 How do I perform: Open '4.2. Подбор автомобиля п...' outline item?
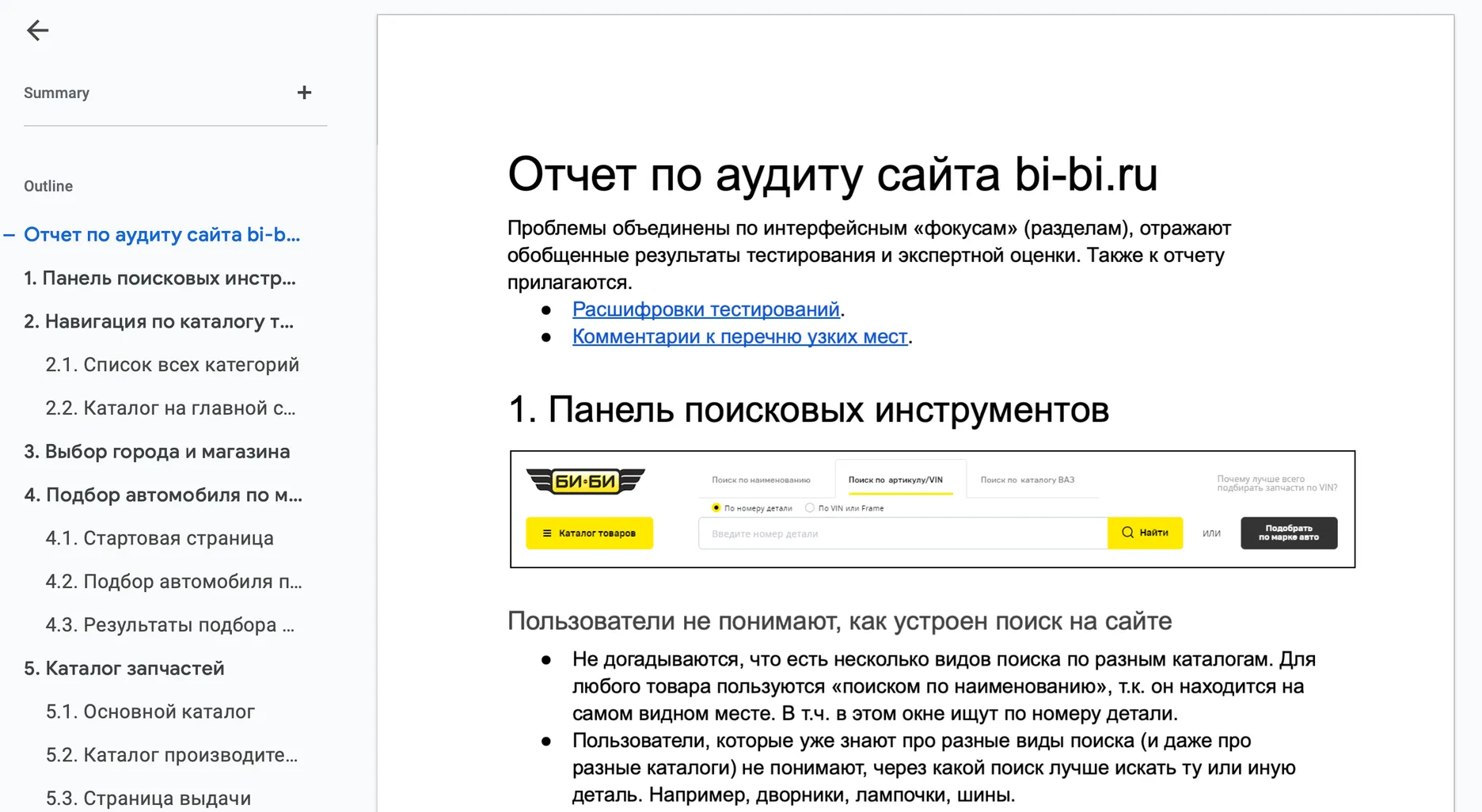tap(173, 582)
